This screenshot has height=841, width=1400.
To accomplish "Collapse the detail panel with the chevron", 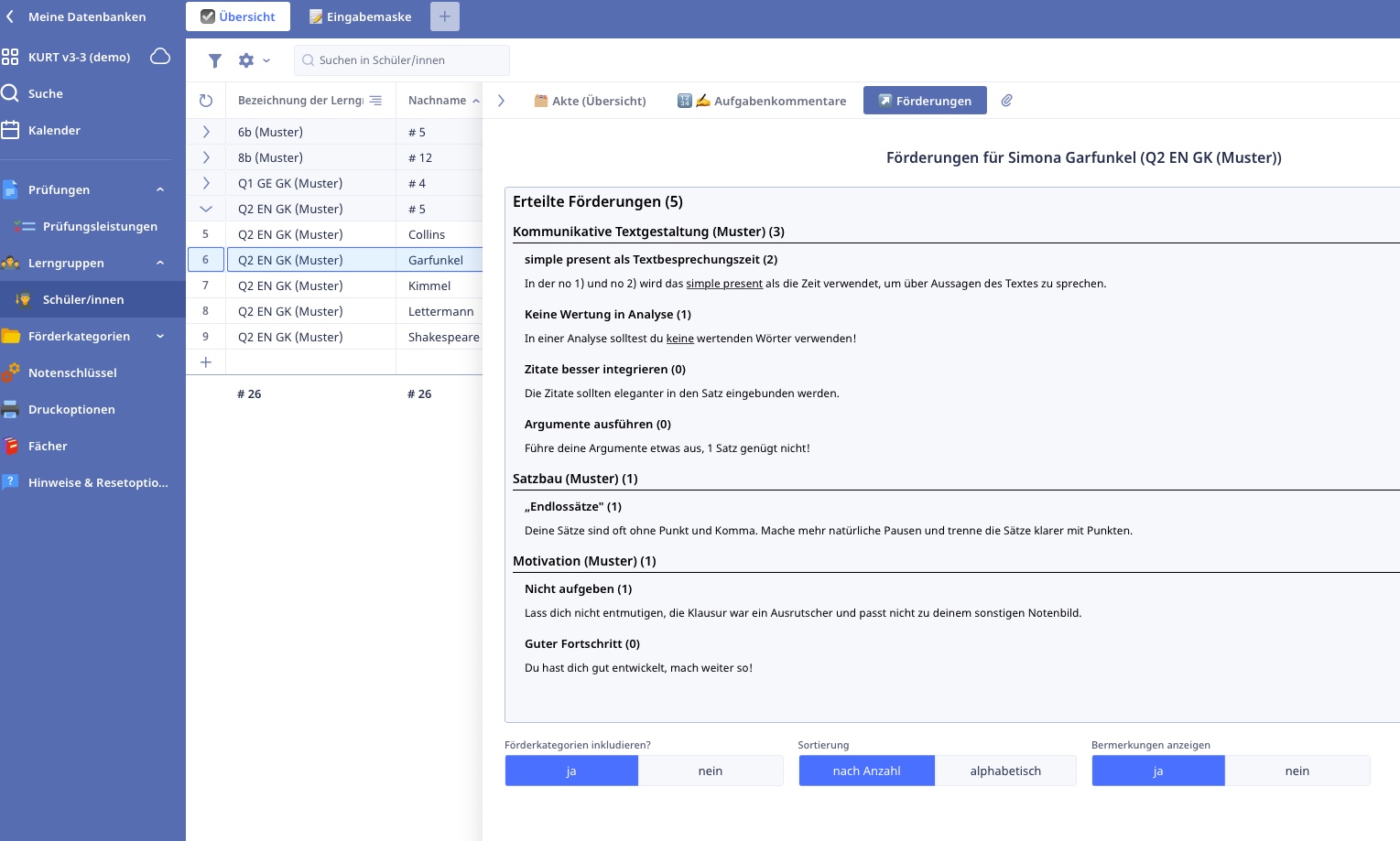I will point(501,101).
